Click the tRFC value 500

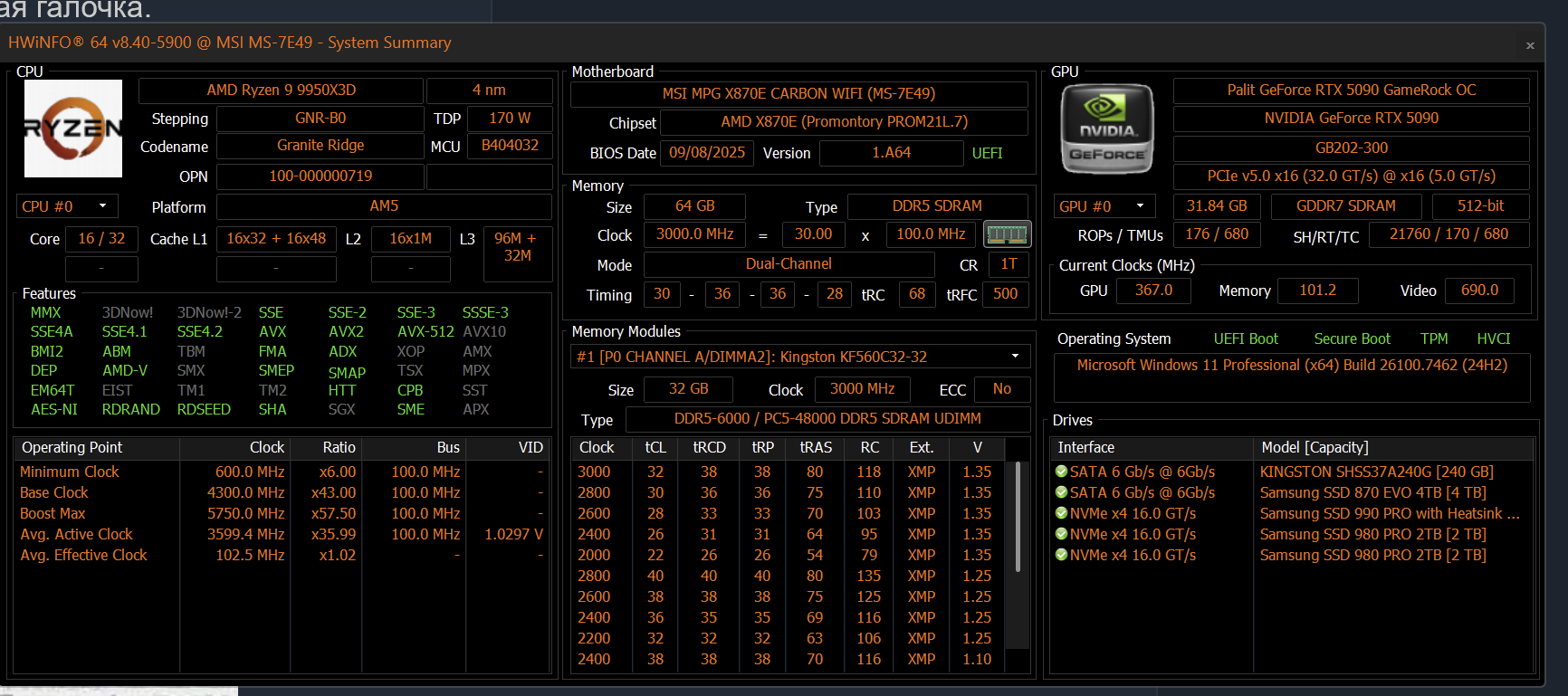1005,294
